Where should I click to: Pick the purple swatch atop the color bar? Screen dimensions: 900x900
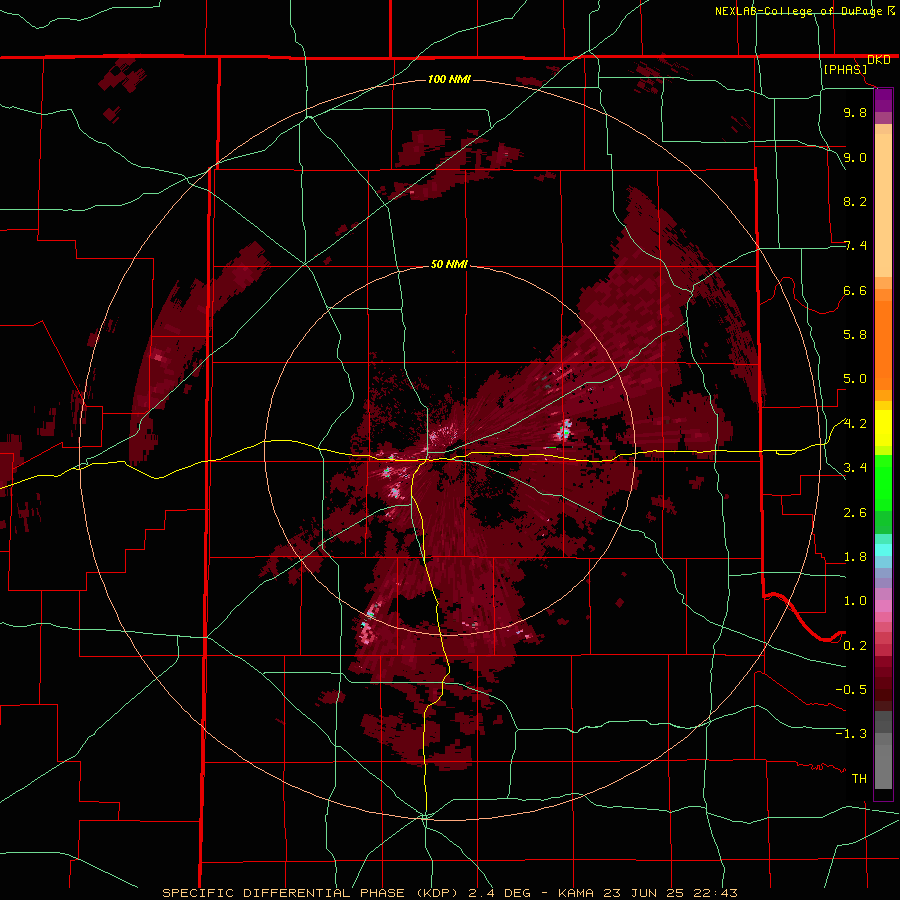(x=883, y=100)
